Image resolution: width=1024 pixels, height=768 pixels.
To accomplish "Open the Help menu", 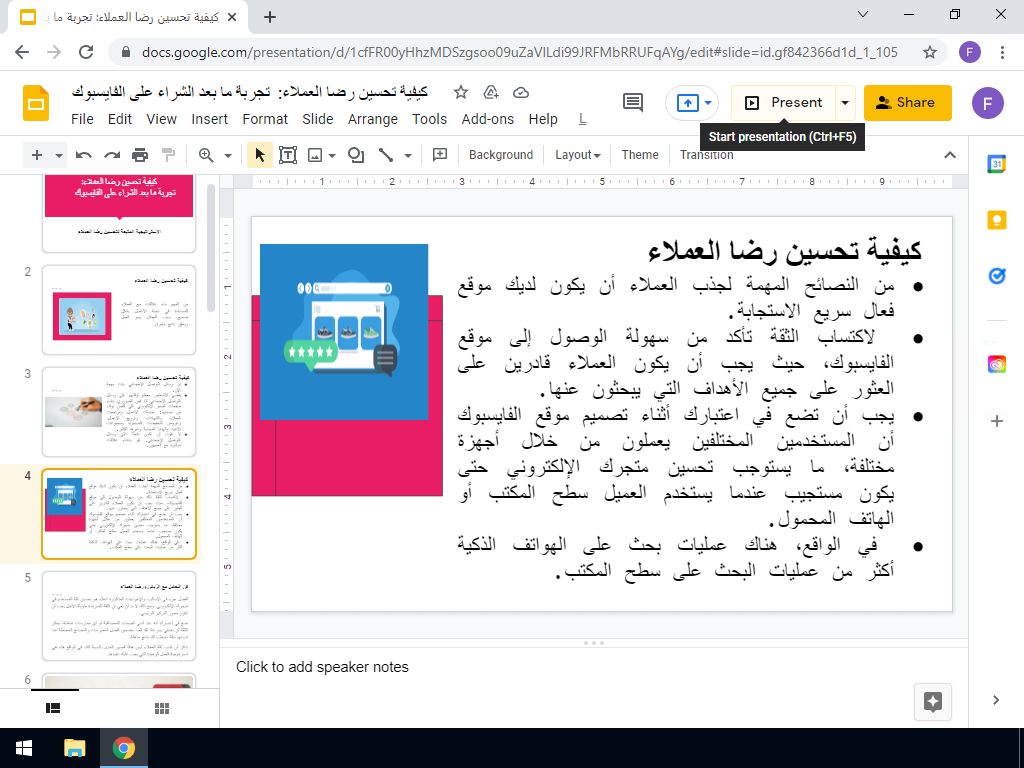I will point(543,119).
